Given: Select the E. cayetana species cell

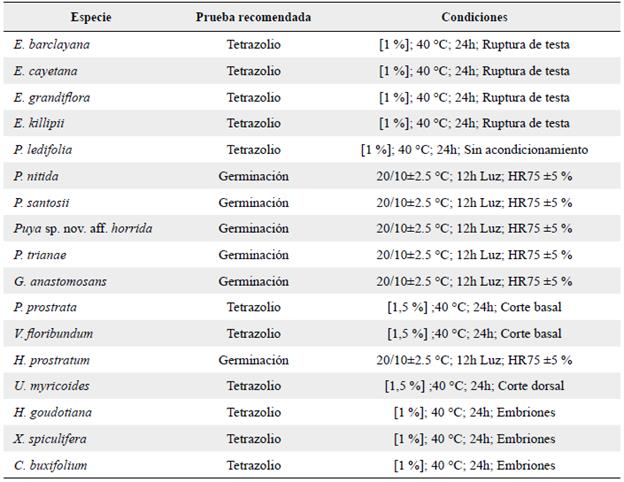Looking at the screenshot, I should point(46,72).
